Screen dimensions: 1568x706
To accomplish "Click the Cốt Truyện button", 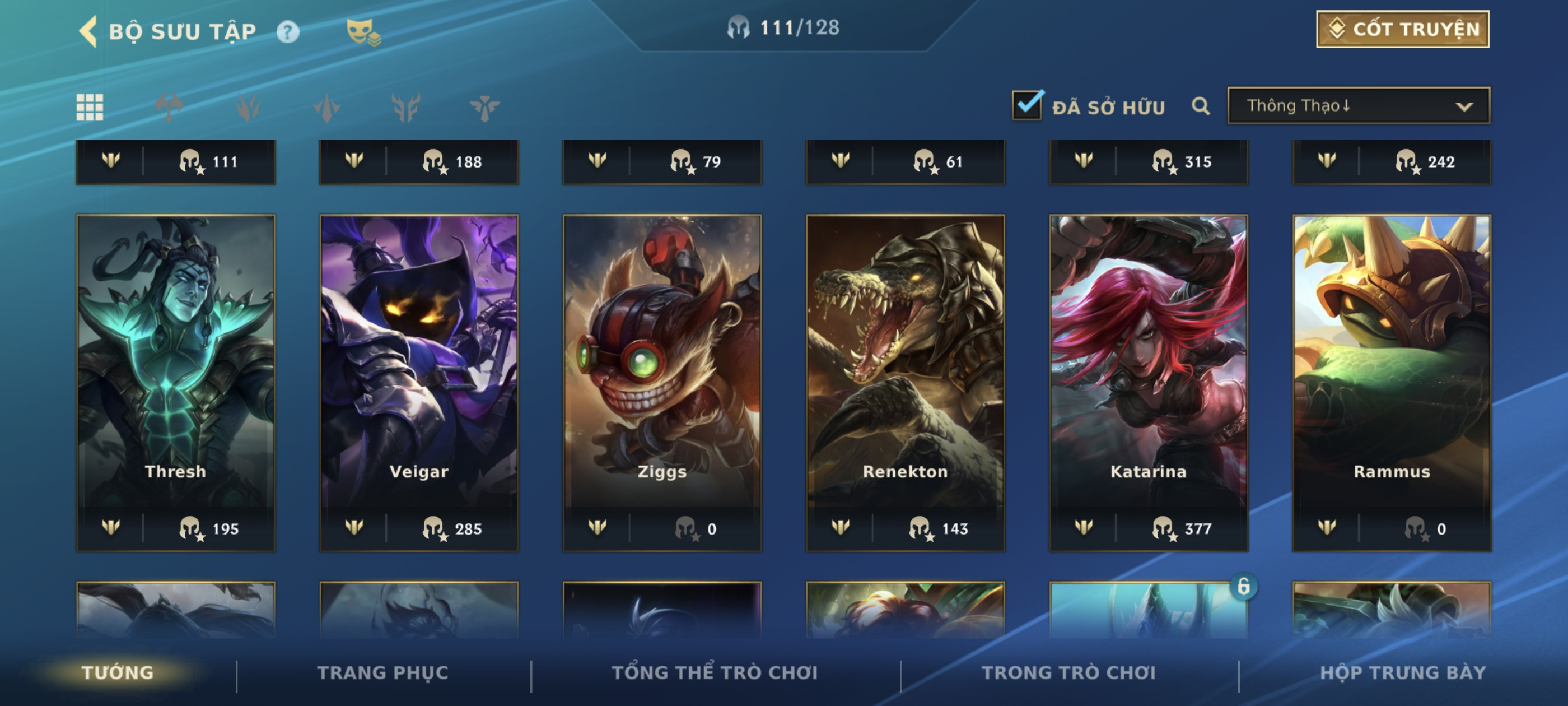I will click(x=1402, y=29).
